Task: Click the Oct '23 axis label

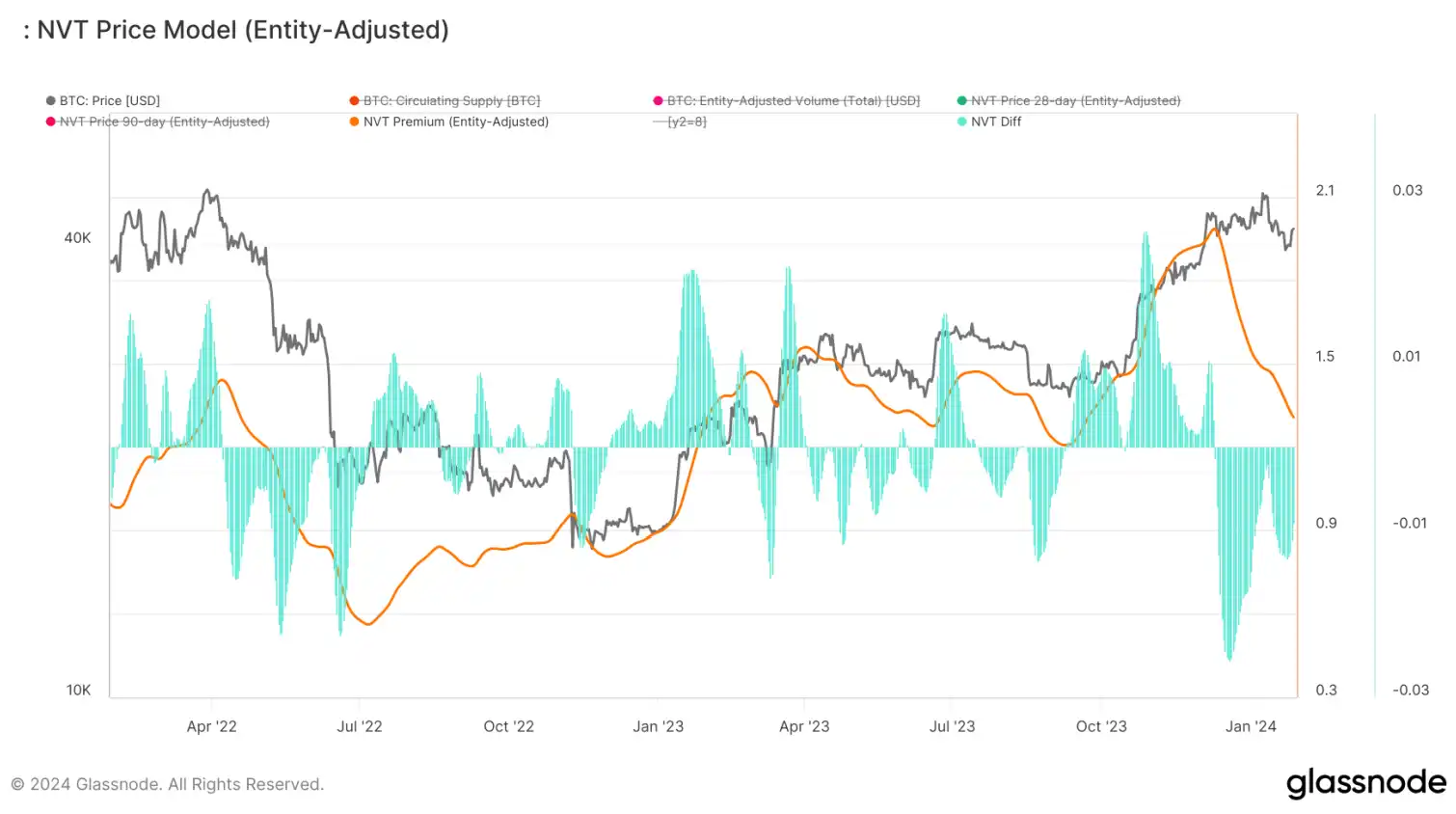Action: pos(1101,726)
